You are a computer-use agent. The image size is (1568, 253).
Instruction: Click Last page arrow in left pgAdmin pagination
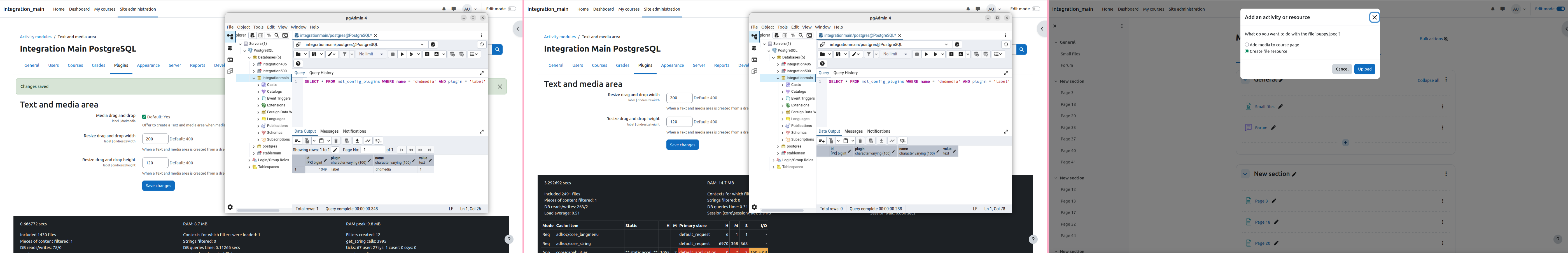pos(430,150)
